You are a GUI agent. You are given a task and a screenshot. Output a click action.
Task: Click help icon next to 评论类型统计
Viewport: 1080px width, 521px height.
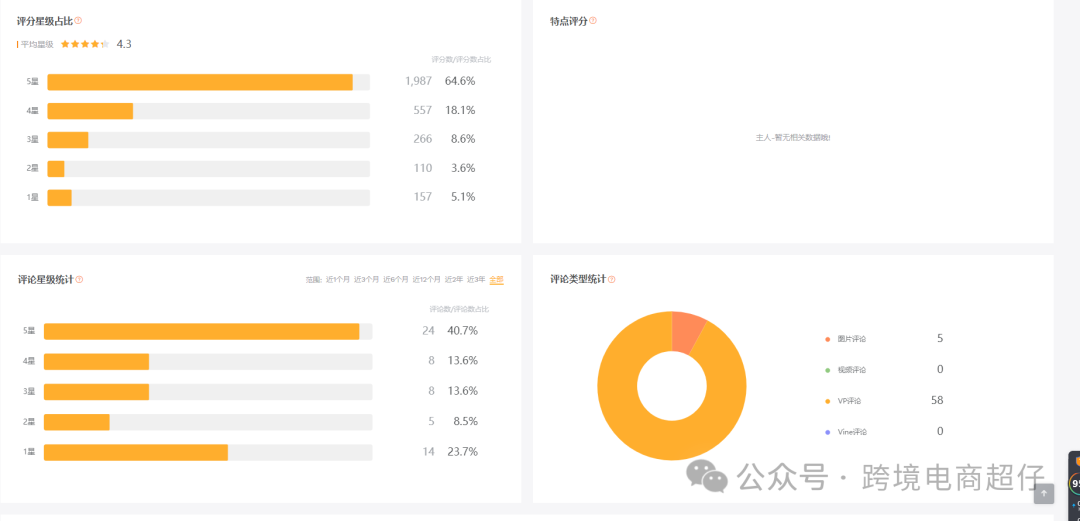612,279
